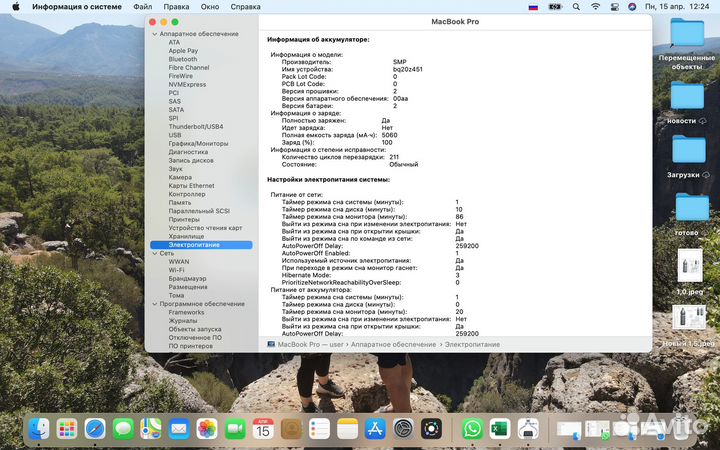The height and width of the screenshot is (450, 720).
Task: Launch App Store from the Dock
Action: coord(375,429)
